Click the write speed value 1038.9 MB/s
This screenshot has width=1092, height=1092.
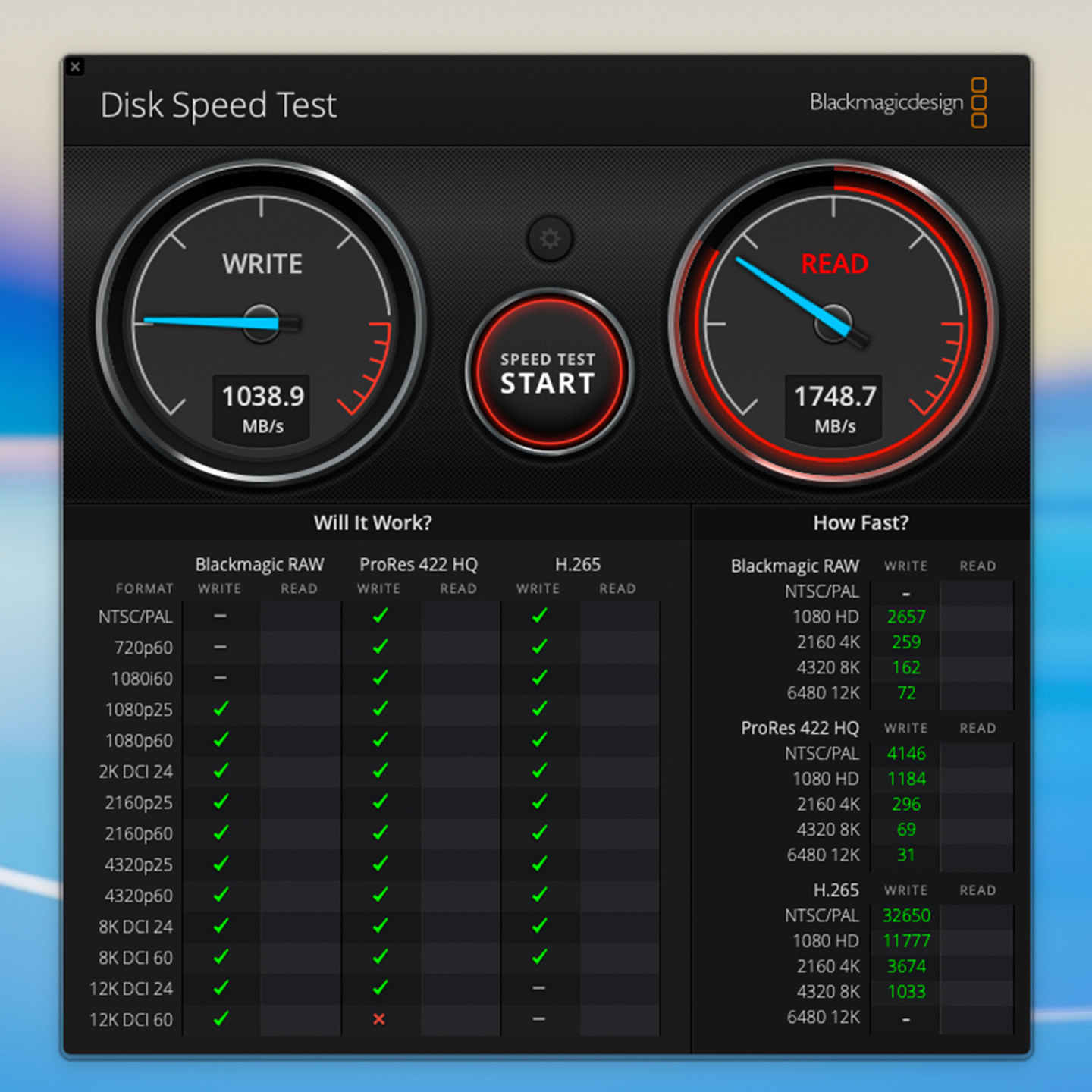coord(262,409)
